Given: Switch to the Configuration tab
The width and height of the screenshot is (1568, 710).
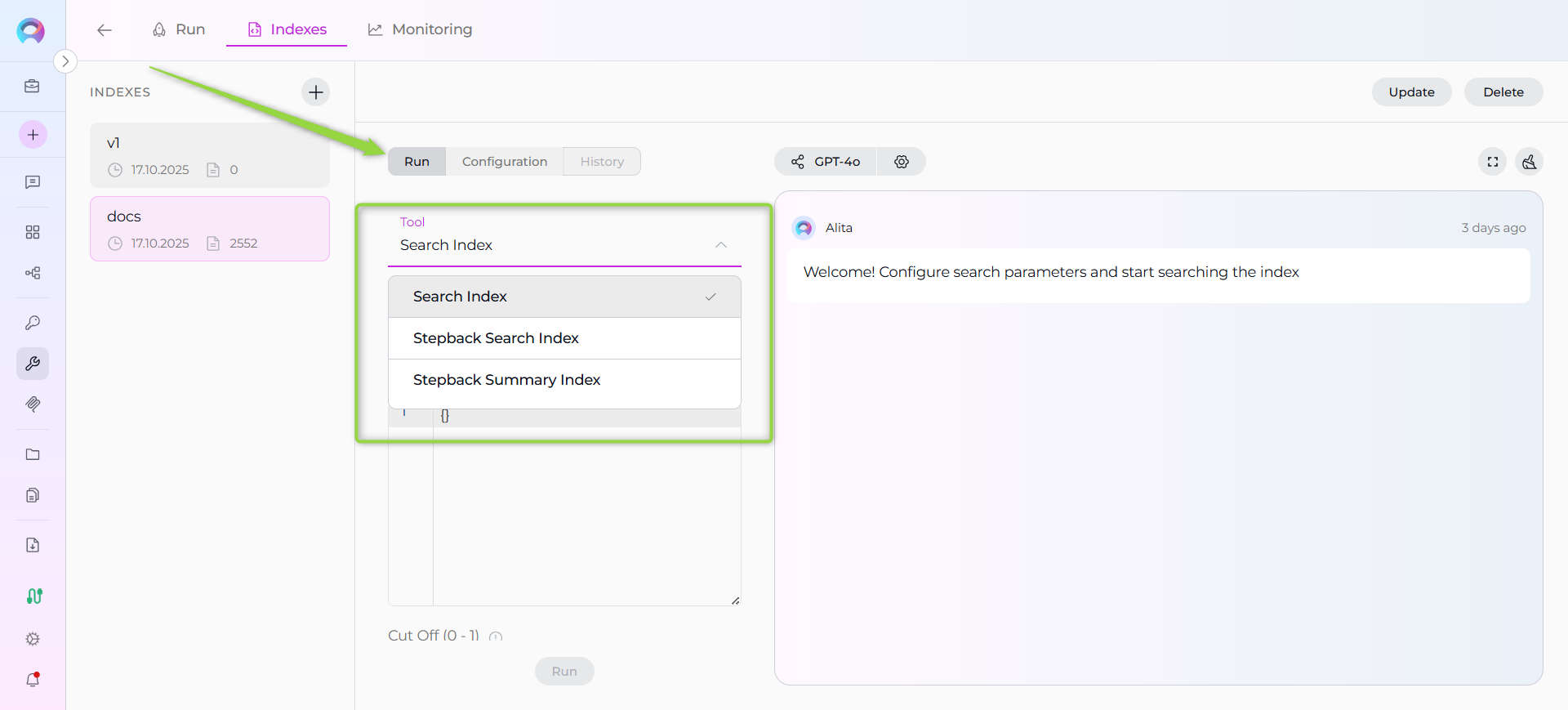Looking at the screenshot, I should (504, 162).
